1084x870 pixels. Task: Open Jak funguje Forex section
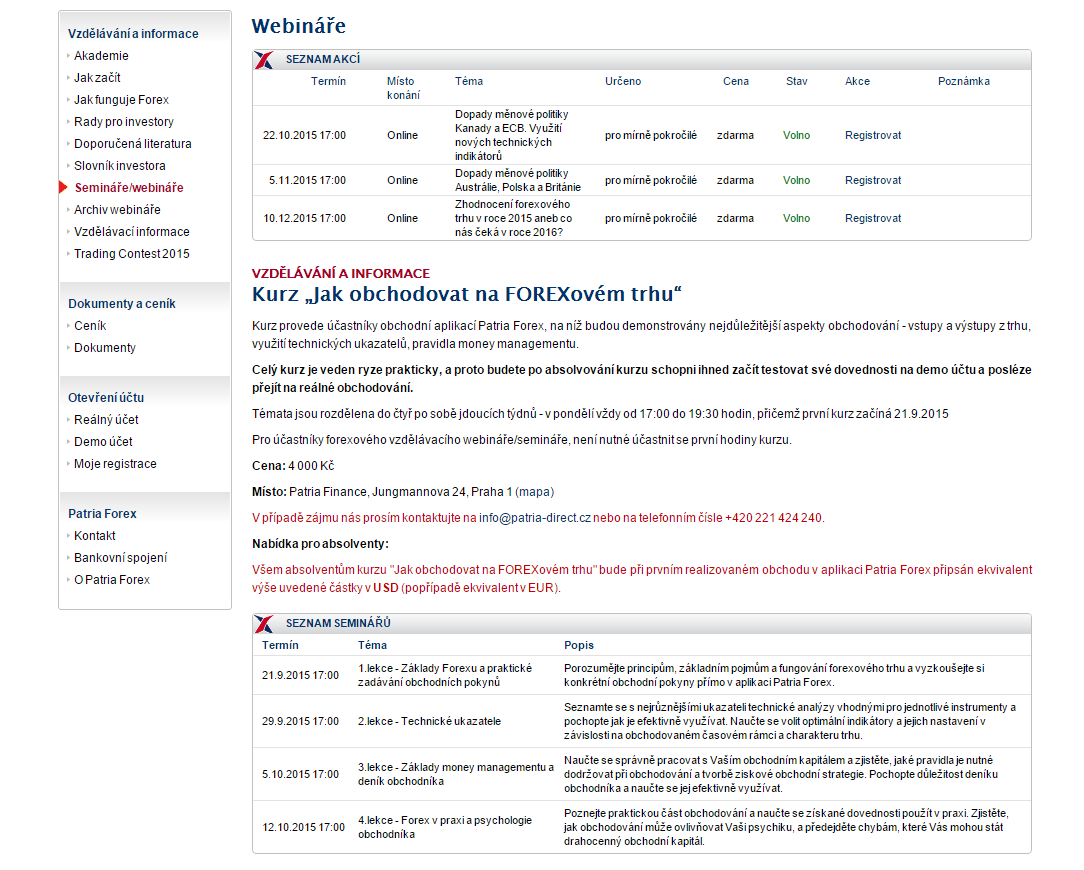click(x=121, y=100)
